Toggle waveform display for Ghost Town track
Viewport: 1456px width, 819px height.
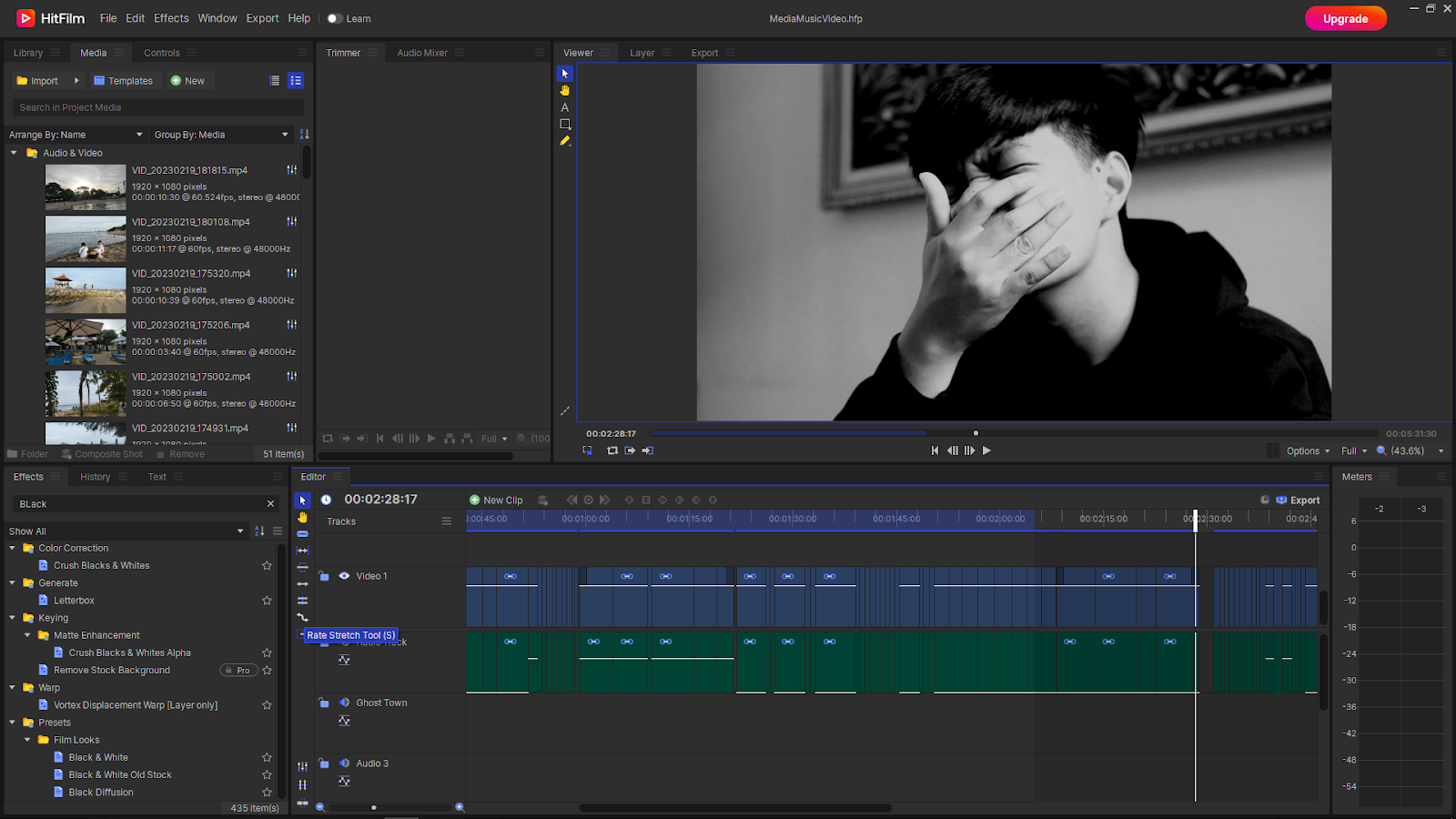(x=344, y=721)
